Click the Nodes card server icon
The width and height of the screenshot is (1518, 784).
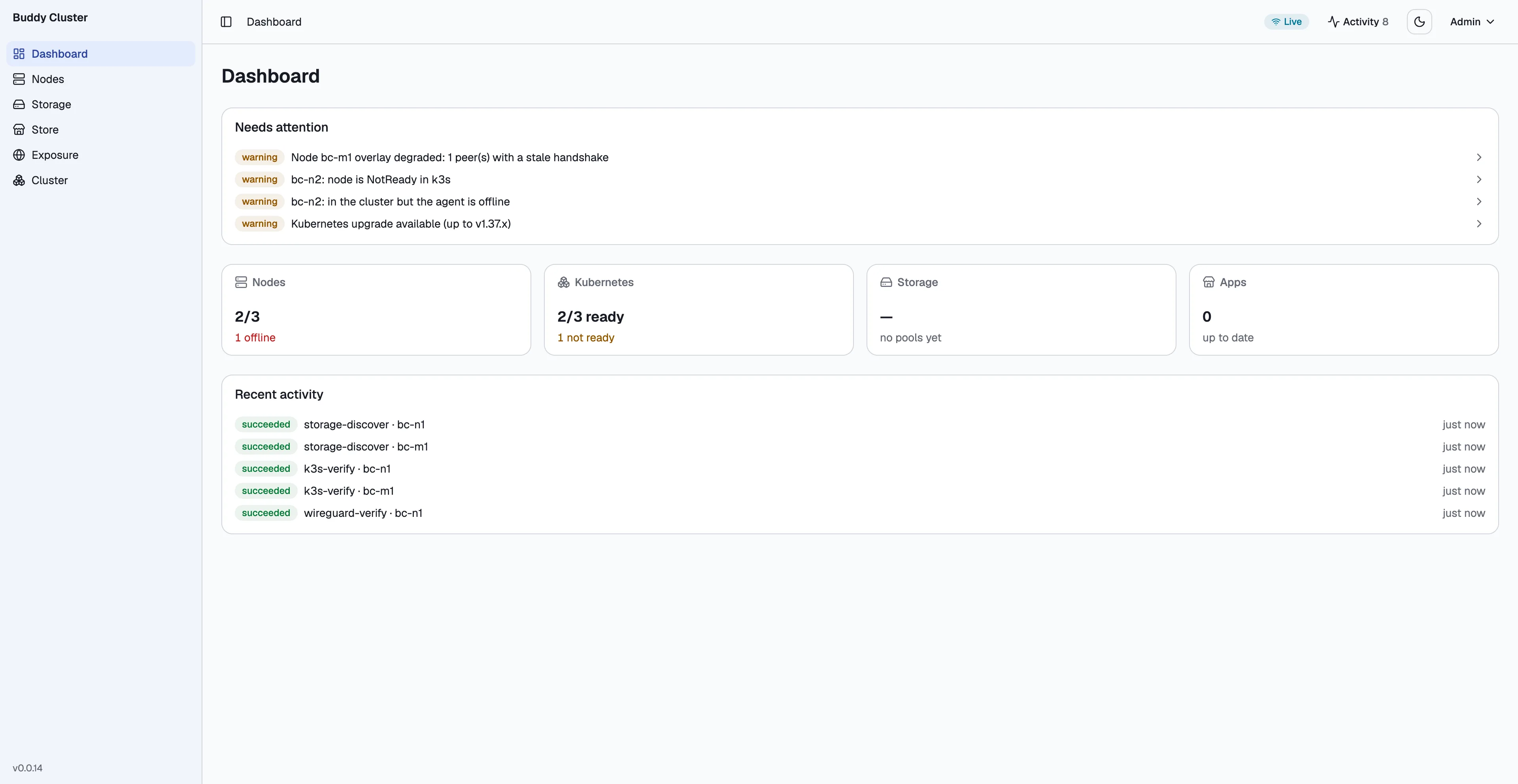tap(241, 282)
